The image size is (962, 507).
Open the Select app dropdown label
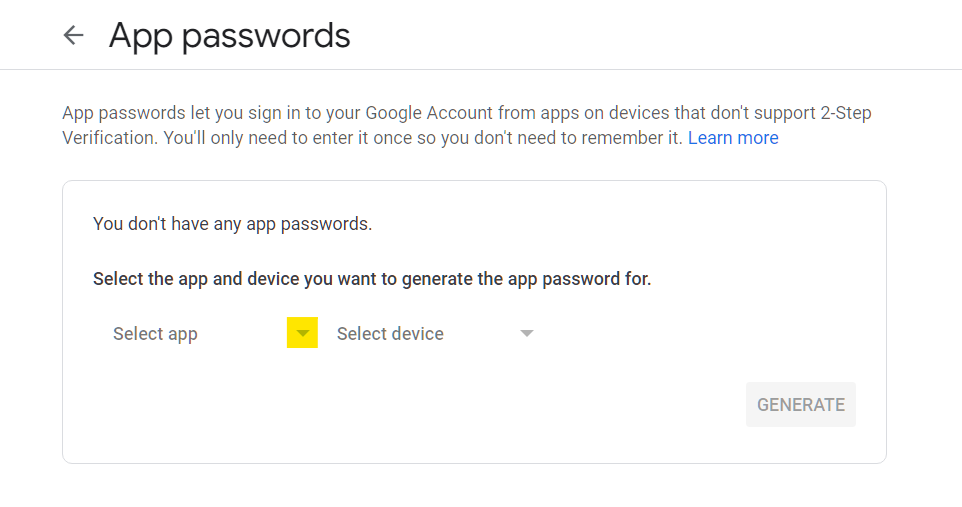point(155,334)
